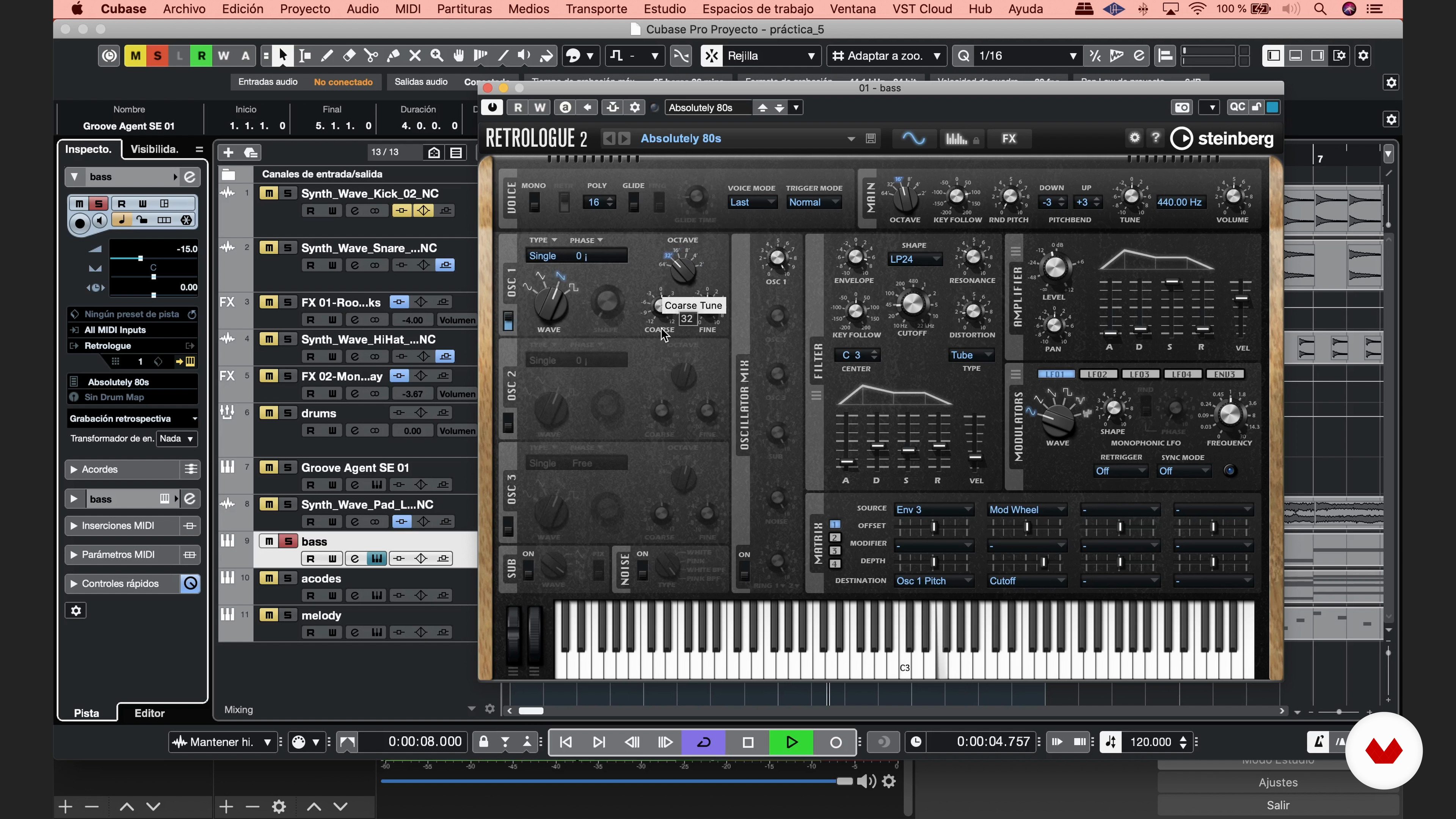
Task: Click the Stop button in the transport
Action: (x=748, y=742)
